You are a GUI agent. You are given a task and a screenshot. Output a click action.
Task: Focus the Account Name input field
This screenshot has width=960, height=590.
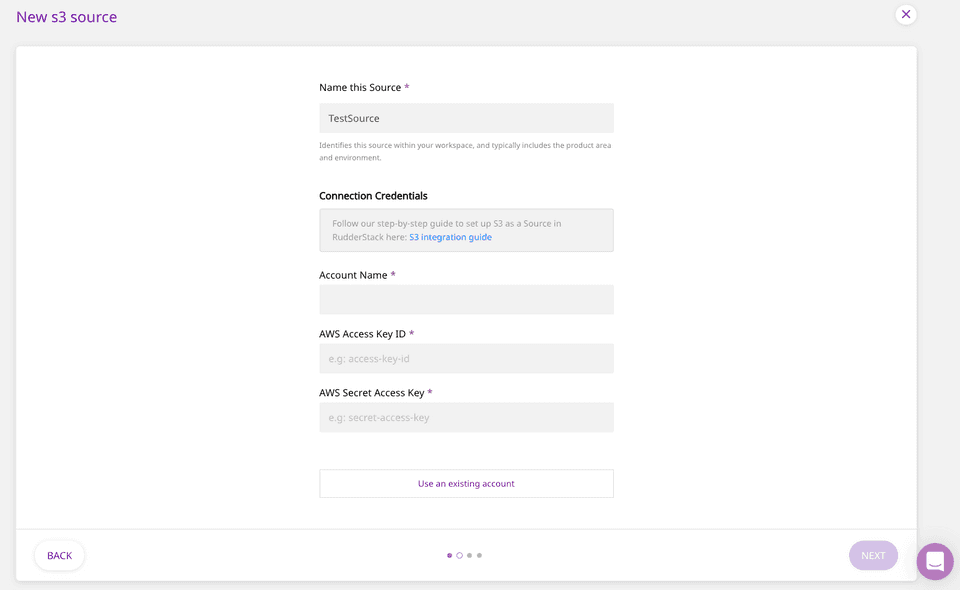(466, 300)
